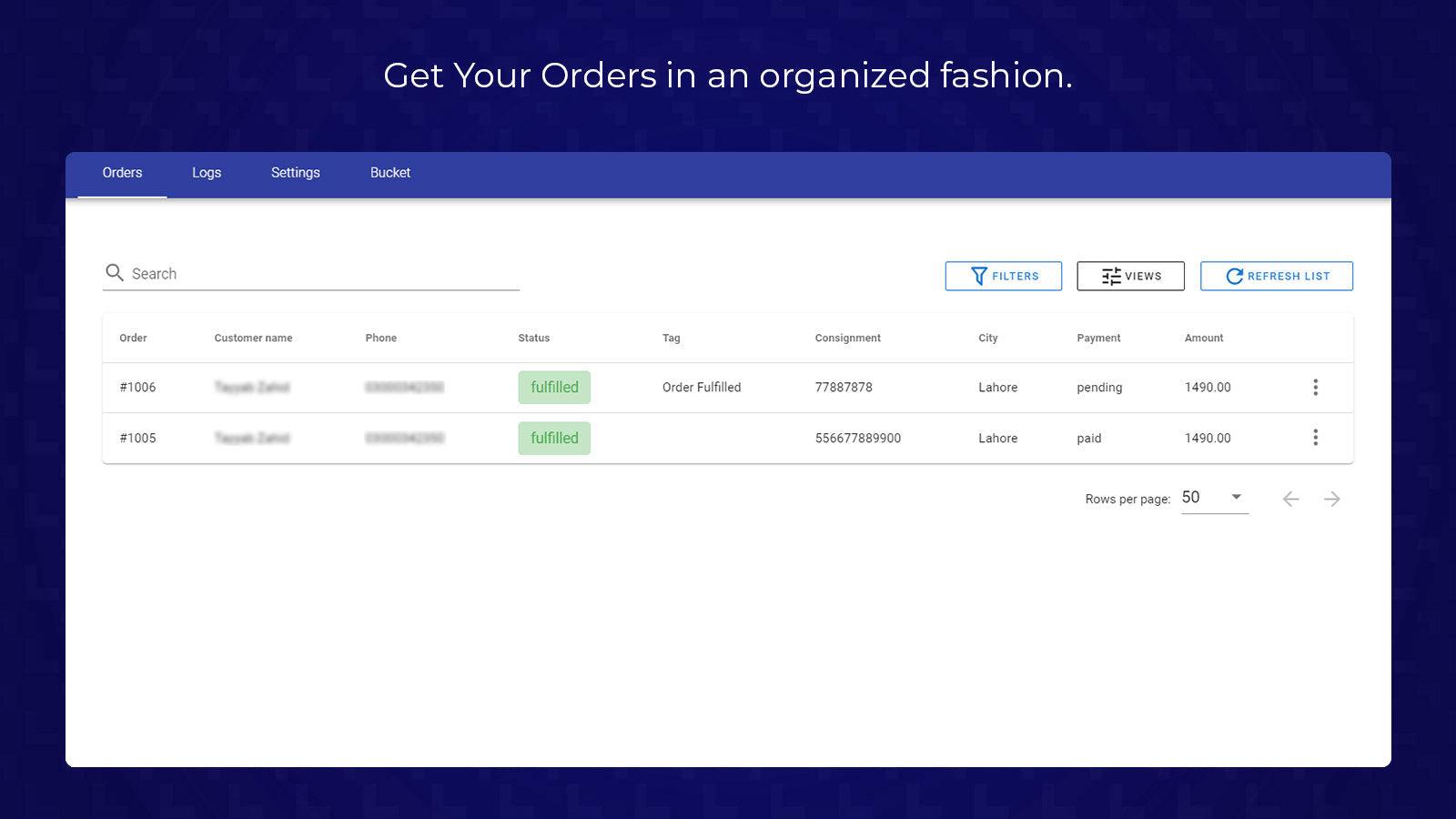
Task: Go to the previous page arrow
Action: tap(1290, 499)
